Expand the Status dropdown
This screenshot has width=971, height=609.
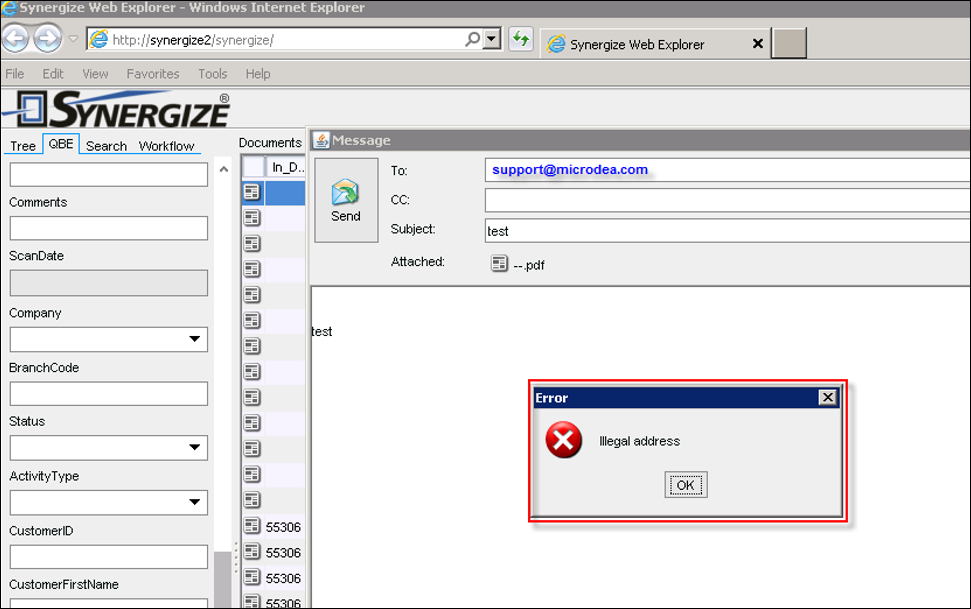[194, 447]
